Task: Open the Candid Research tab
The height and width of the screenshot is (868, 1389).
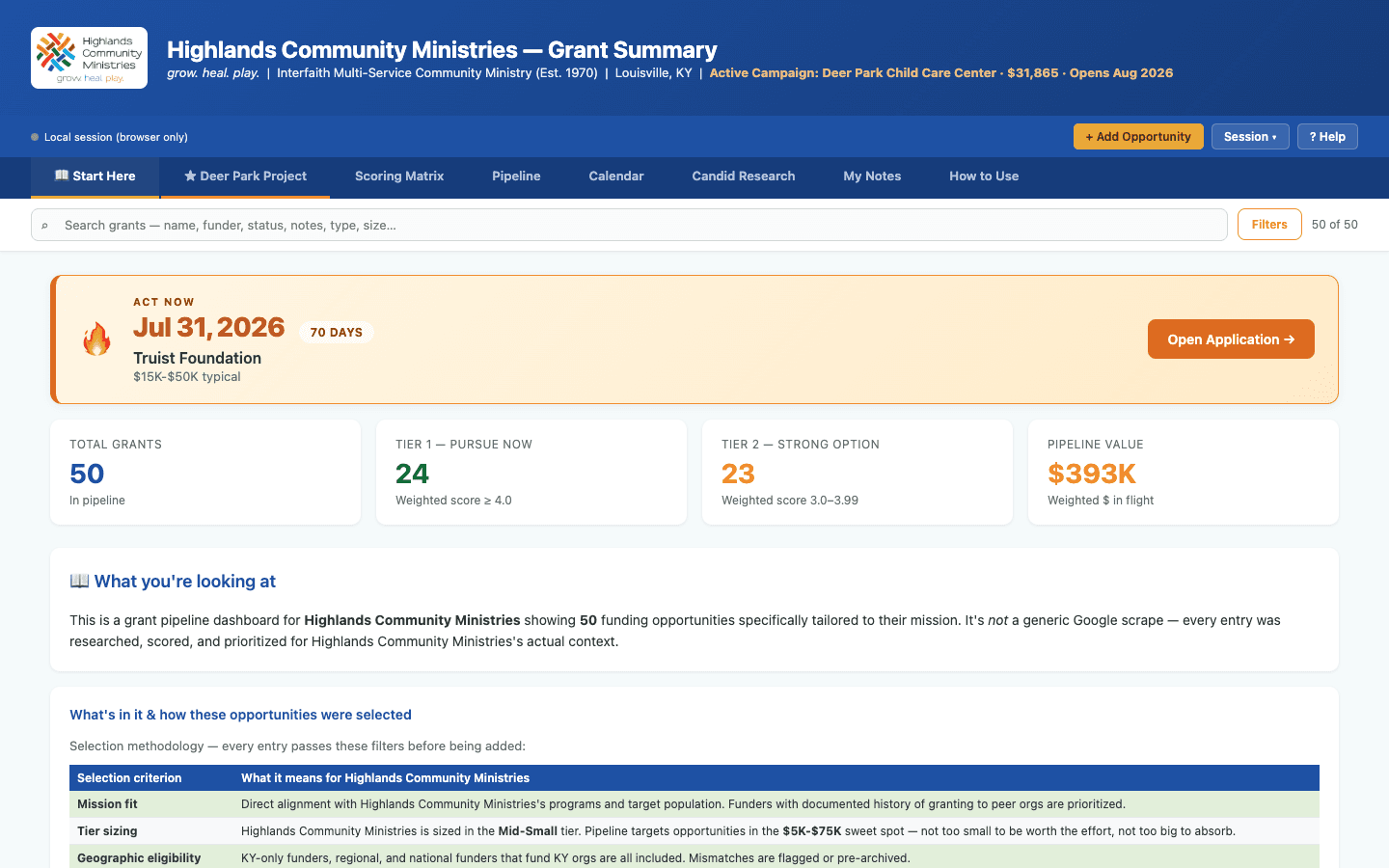Action: [744, 176]
